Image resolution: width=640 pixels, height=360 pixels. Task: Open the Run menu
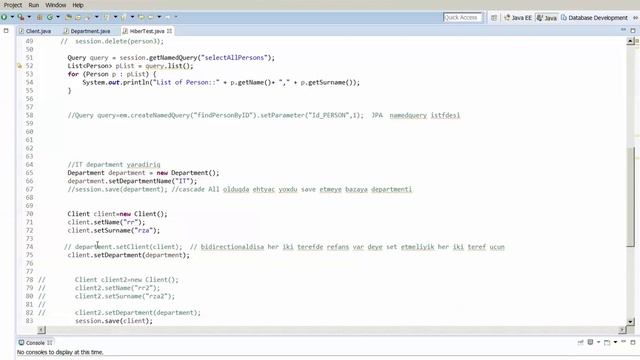34,5
